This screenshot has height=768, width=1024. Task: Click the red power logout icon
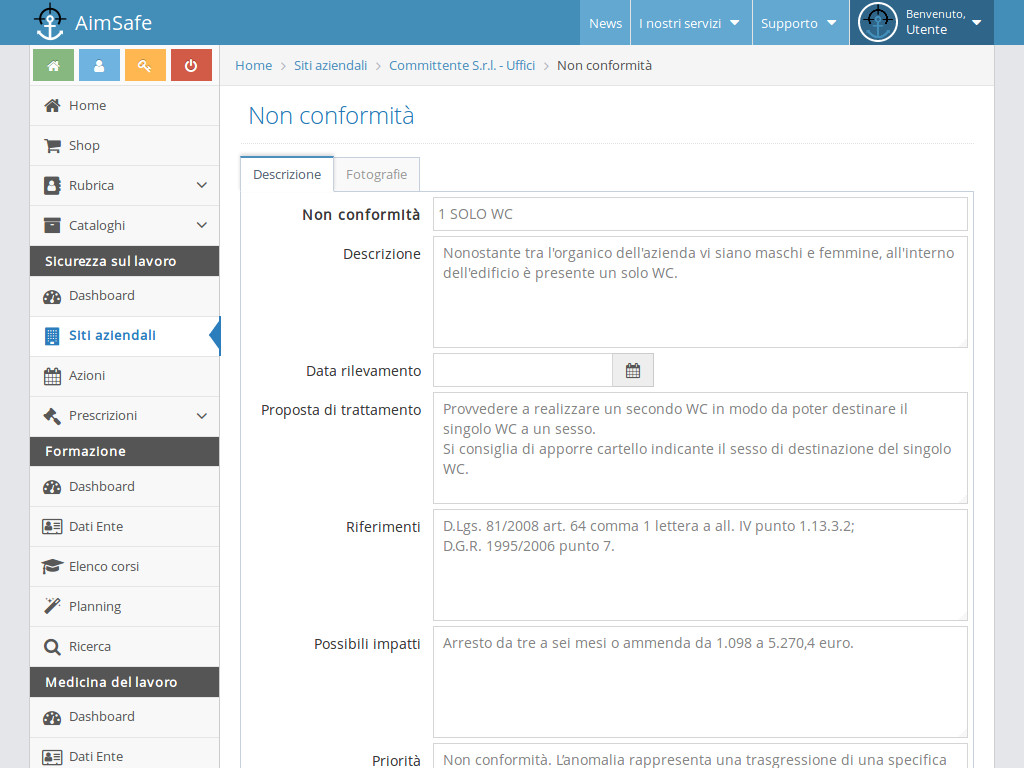(191, 65)
